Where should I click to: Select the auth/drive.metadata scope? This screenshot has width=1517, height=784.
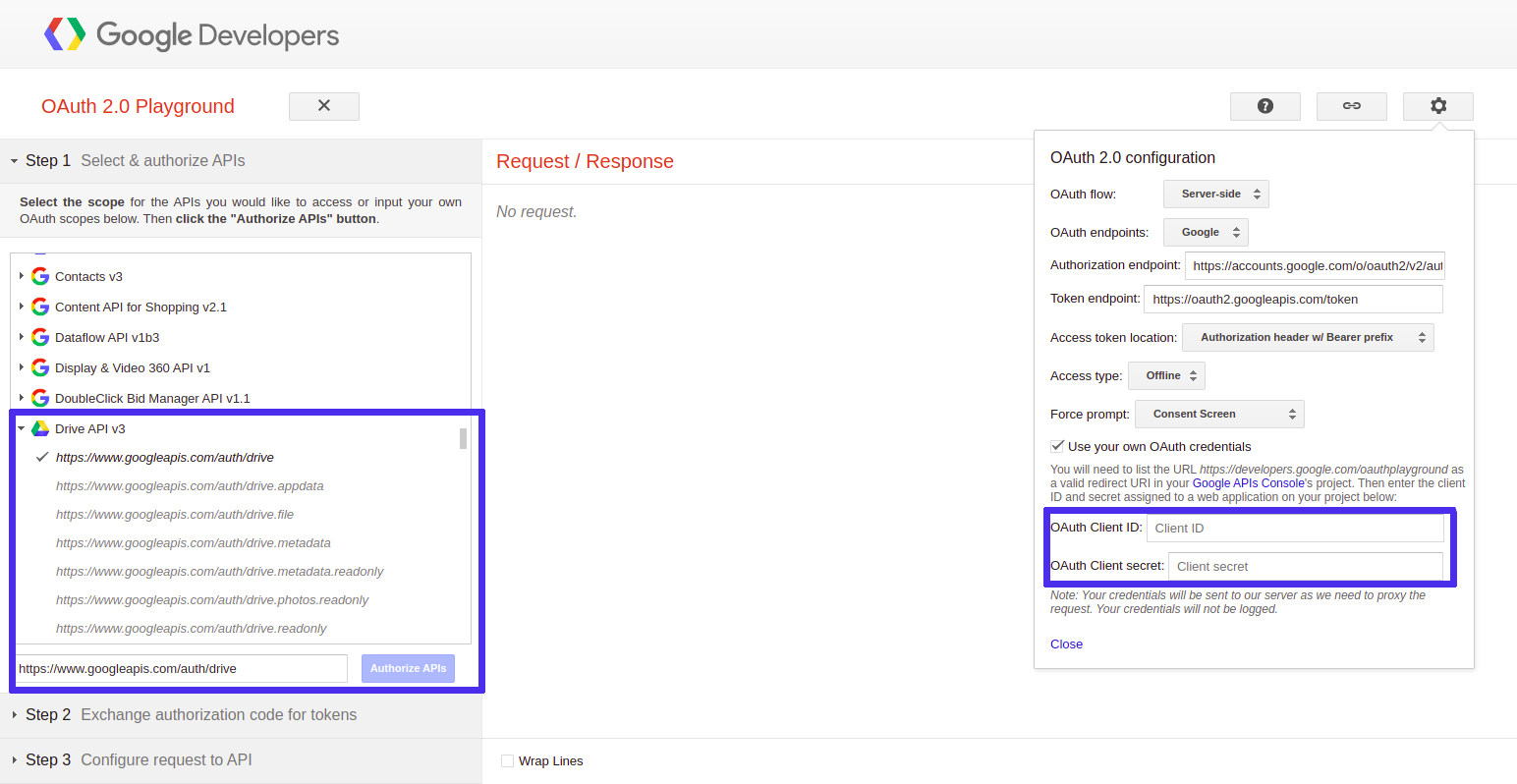(x=194, y=542)
